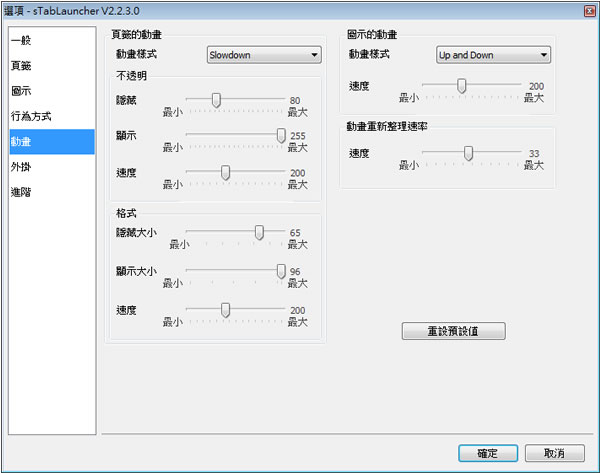This screenshot has height=473, width=600.
Task: Click the 格式 速度 slider thumb
Action: 225,310
